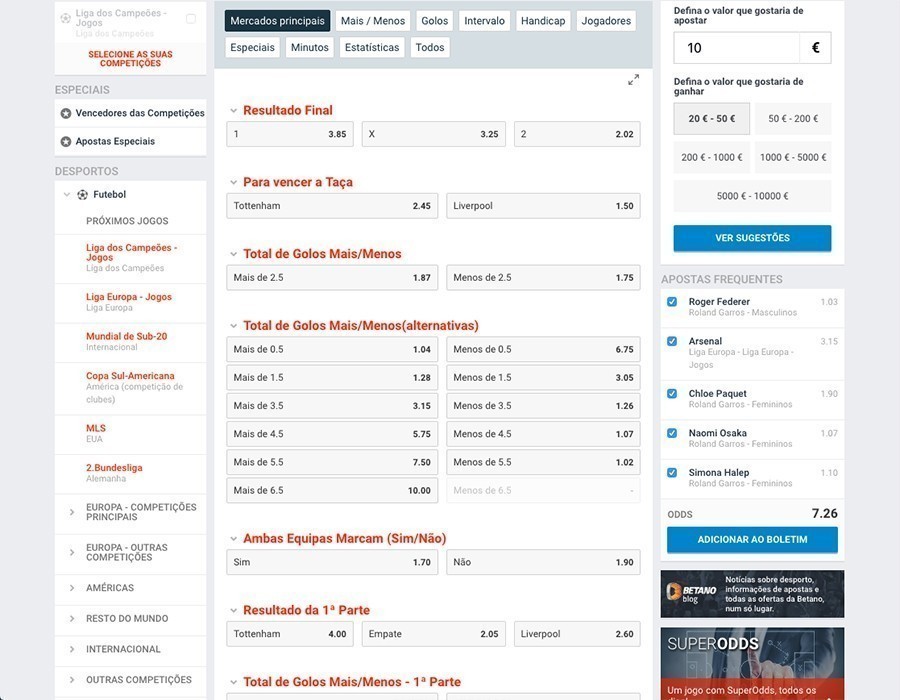This screenshot has height=700, width=900.
Task: Switch to the Minutos tab
Action: click(310, 48)
